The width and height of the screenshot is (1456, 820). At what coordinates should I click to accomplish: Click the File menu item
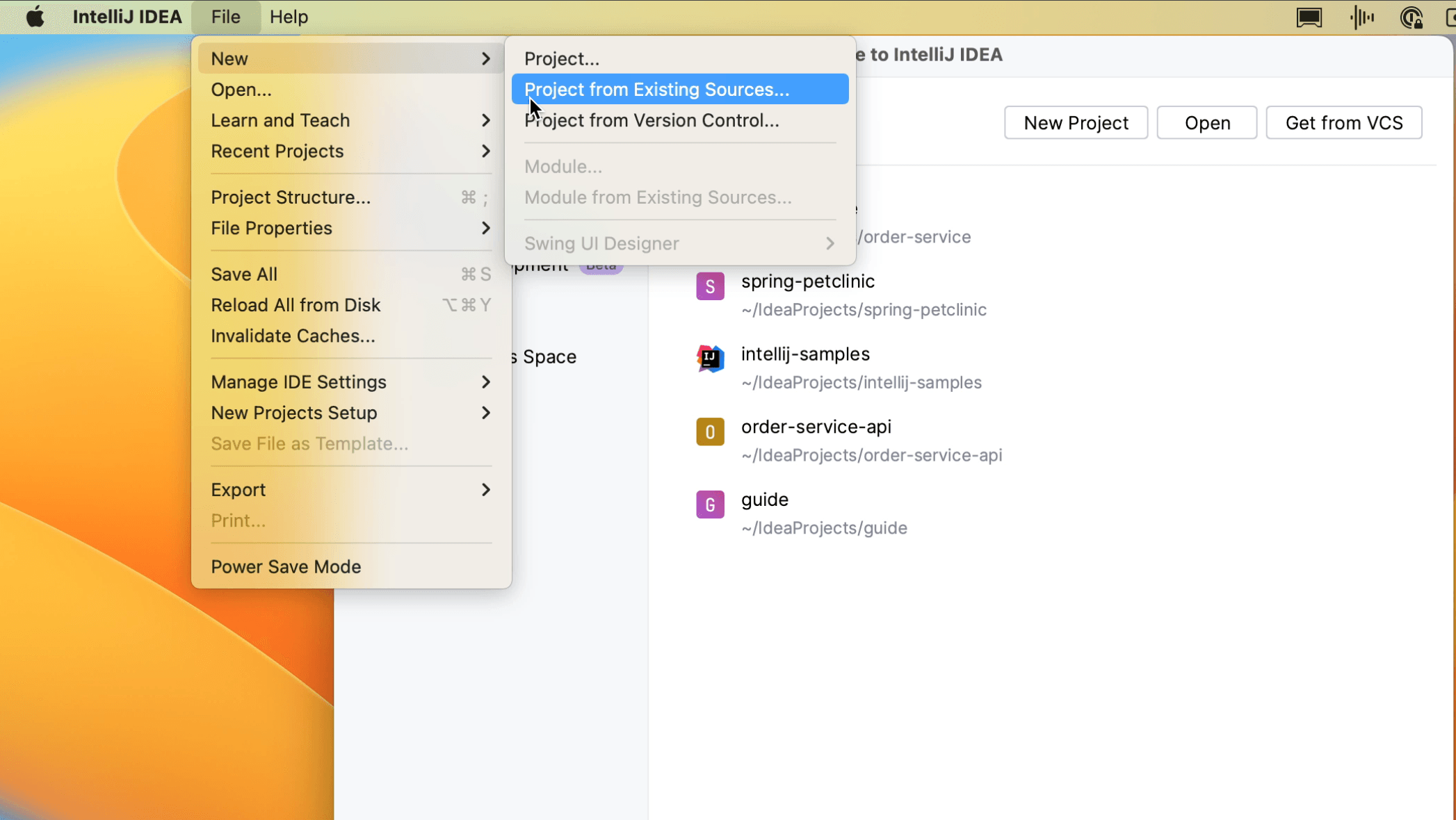[x=225, y=17]
